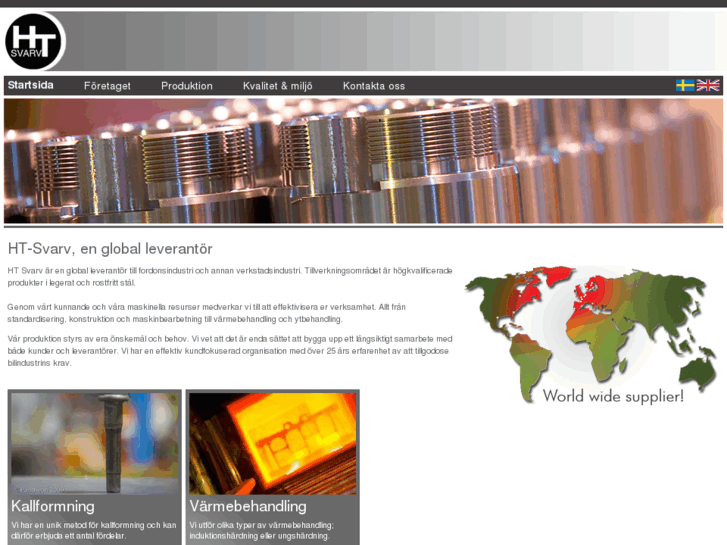Click the threaded metal parts banner image

point(363,161)
